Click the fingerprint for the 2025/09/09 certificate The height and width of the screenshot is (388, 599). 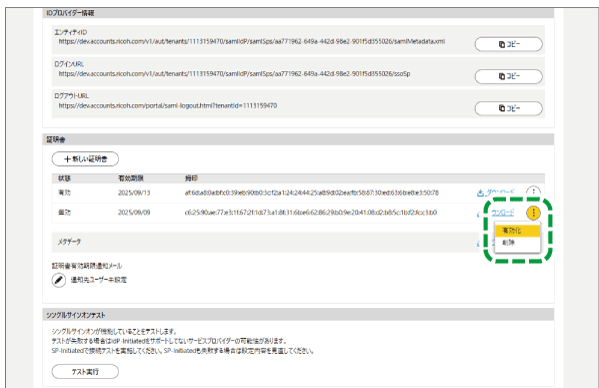click(311, 212)
